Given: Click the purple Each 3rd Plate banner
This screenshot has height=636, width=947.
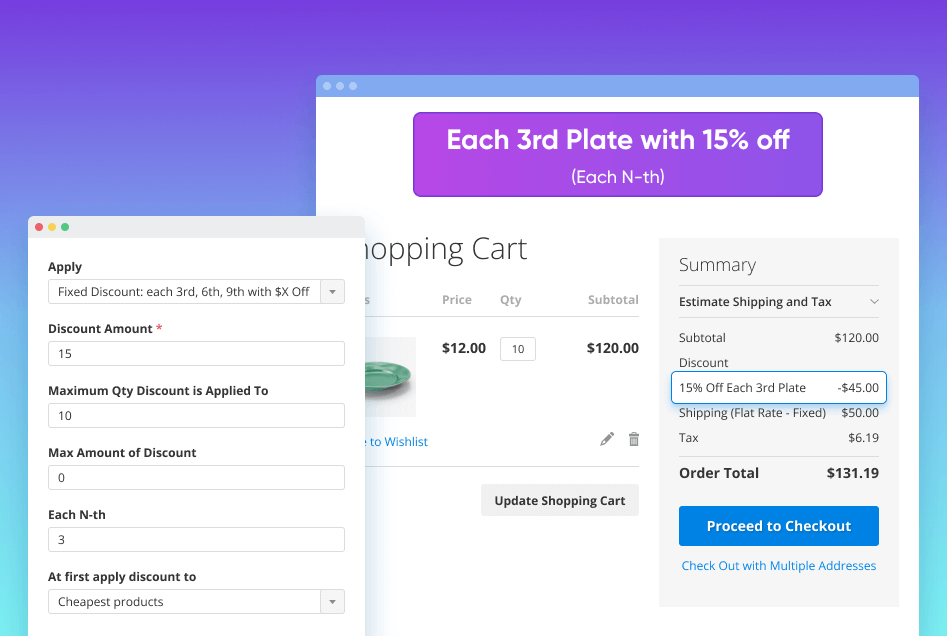Looking at the screenshot, I should click(617, 154).
